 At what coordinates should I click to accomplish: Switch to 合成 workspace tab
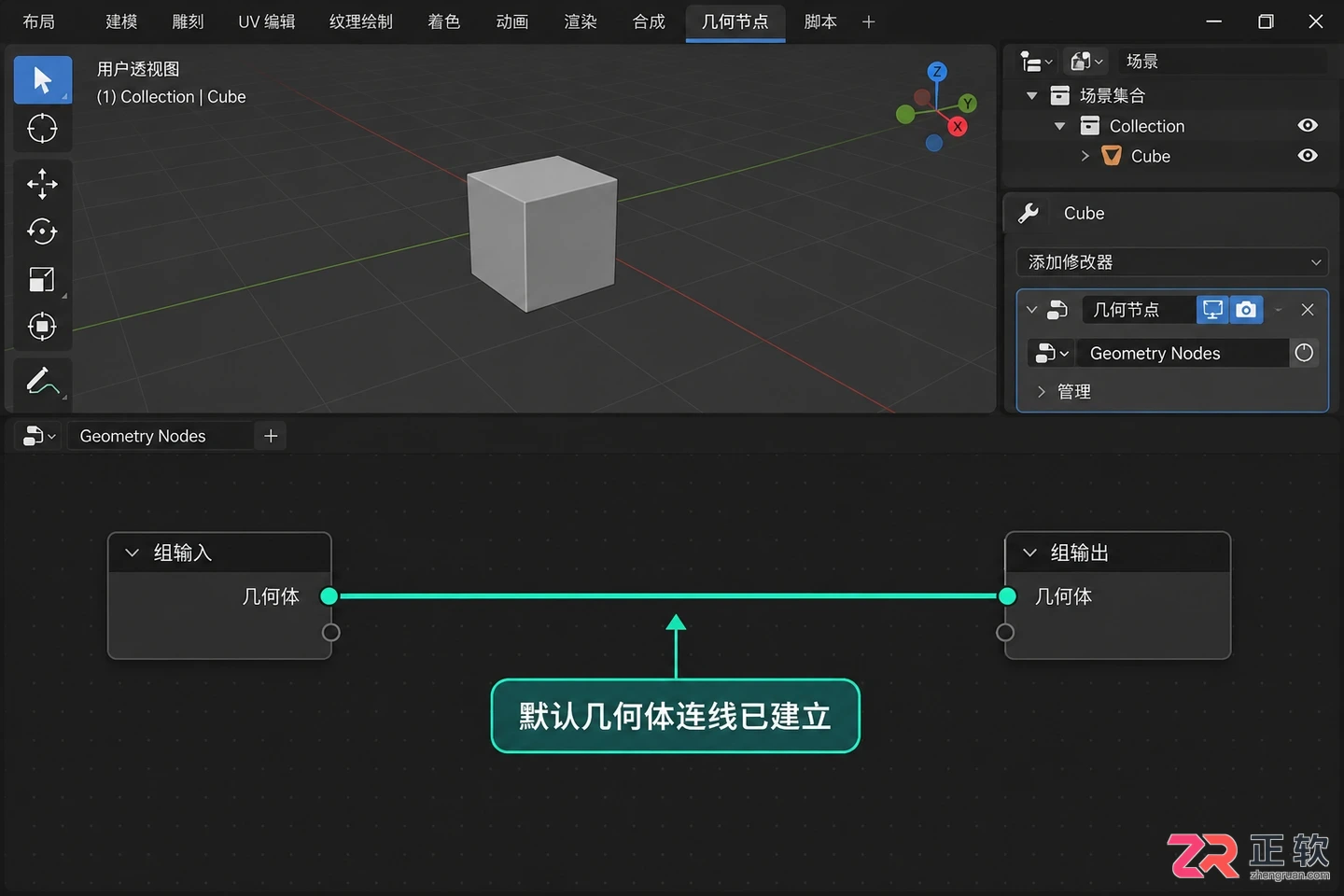[x=649, y=21]
